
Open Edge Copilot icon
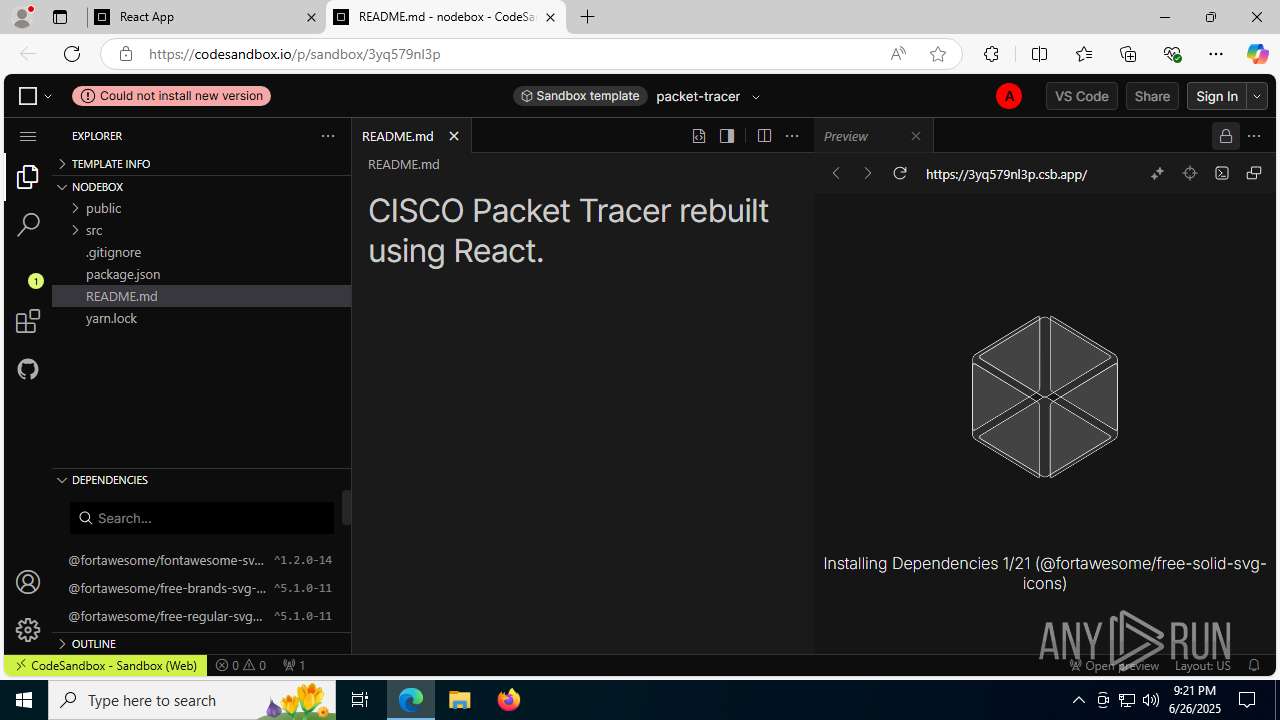1257,54
